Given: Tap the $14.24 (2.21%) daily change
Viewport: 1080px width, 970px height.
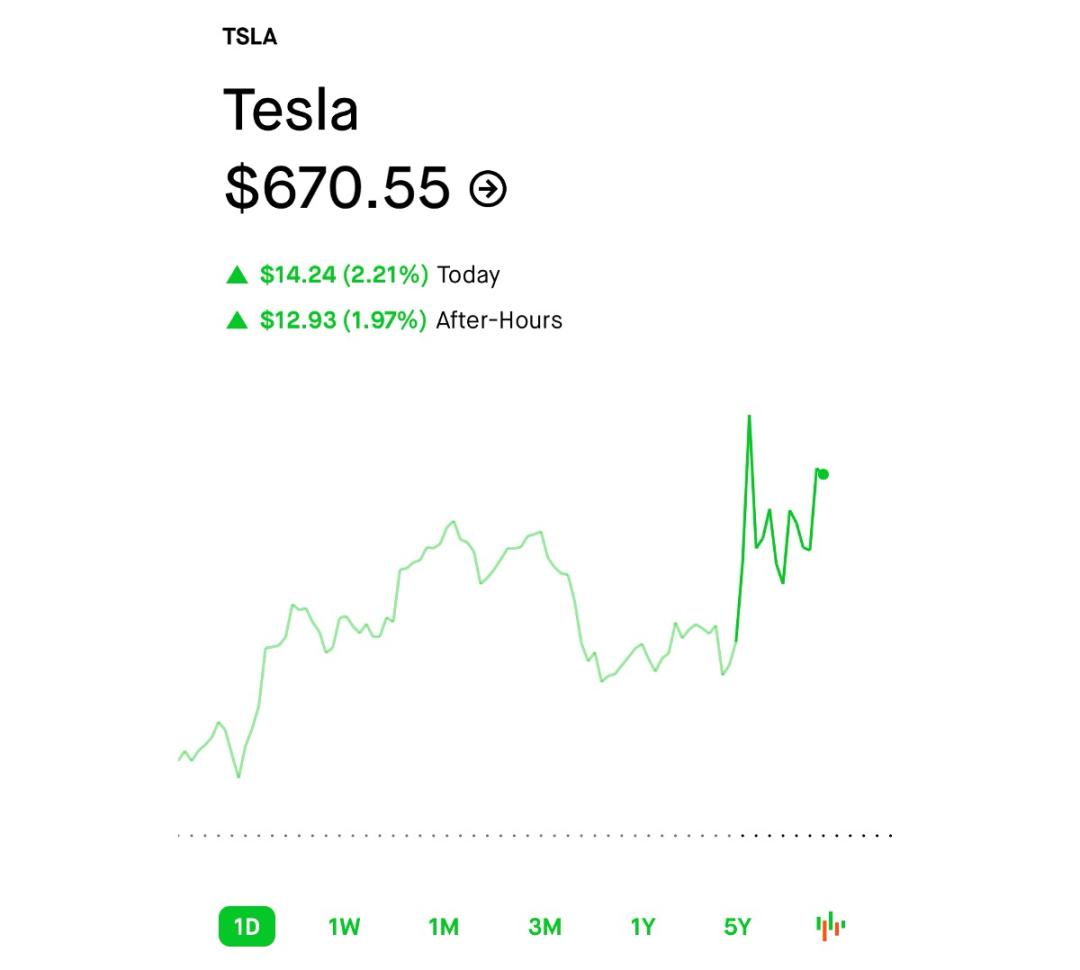Looking at the screenshot, I should click(x=344, y=275).
